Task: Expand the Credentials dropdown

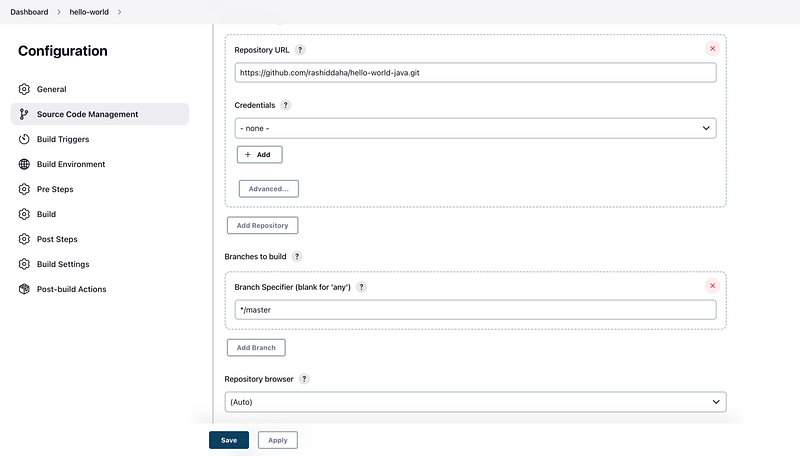Action: click(476, 128)
